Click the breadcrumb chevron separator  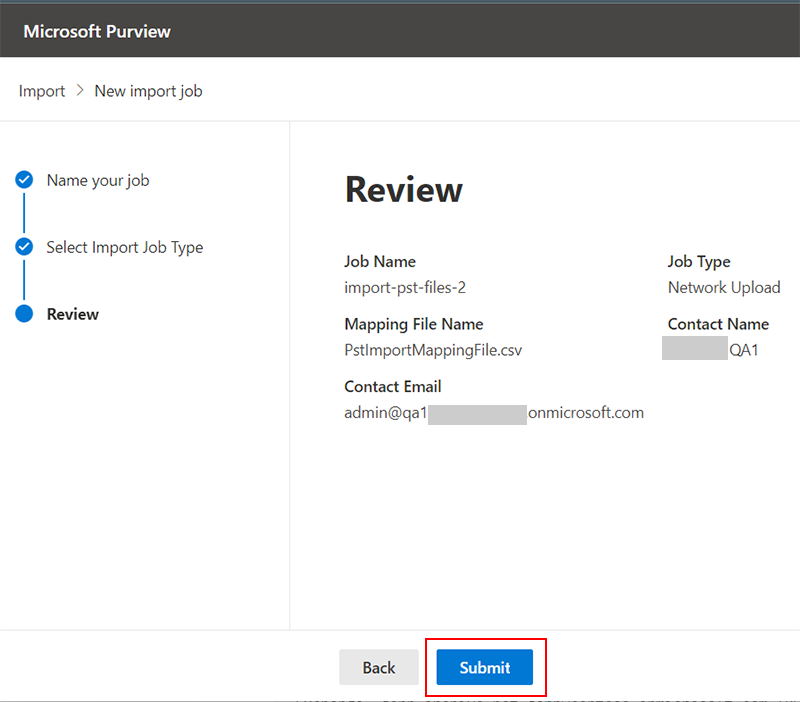coord(80,91)
